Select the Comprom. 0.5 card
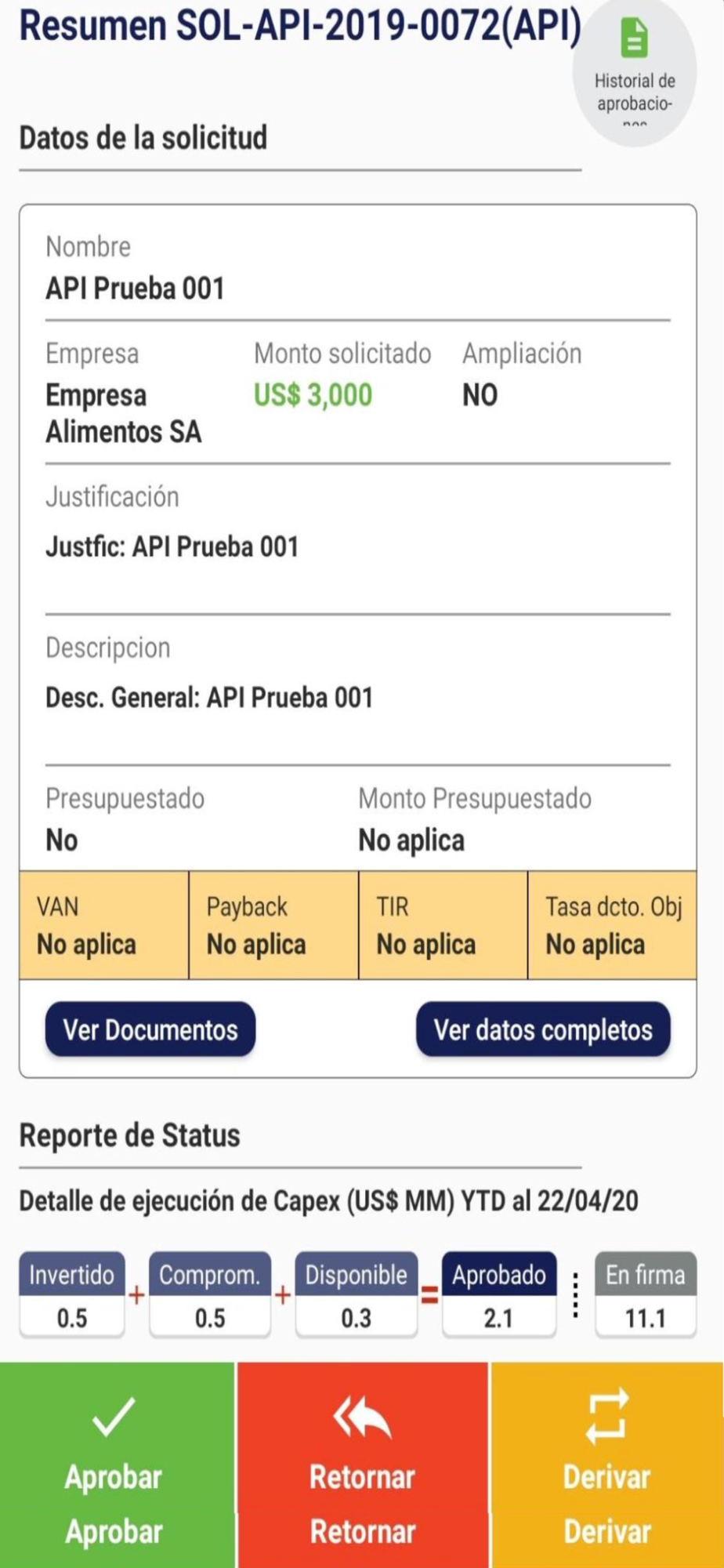Screen dimensions: 724x1568 point(210,1295)
